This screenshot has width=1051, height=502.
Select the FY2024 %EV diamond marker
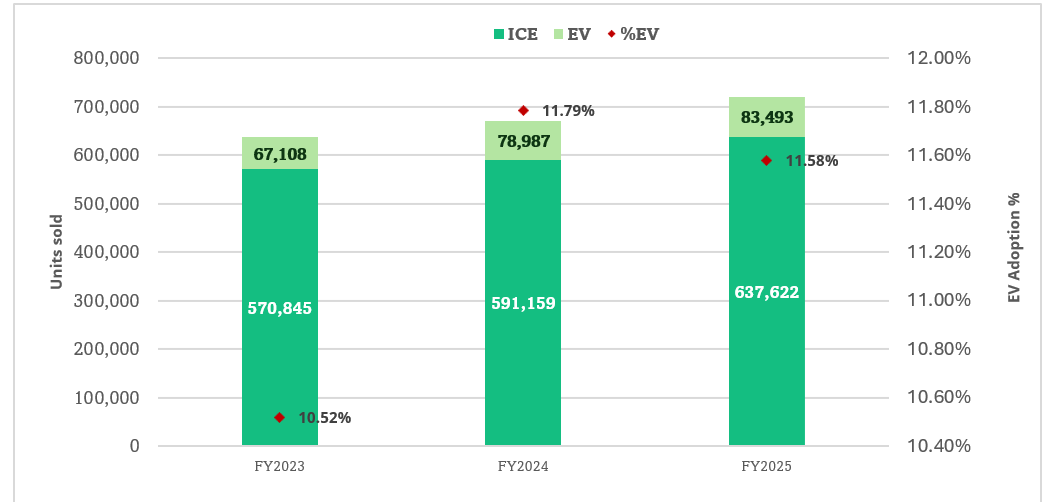[523, 110]
